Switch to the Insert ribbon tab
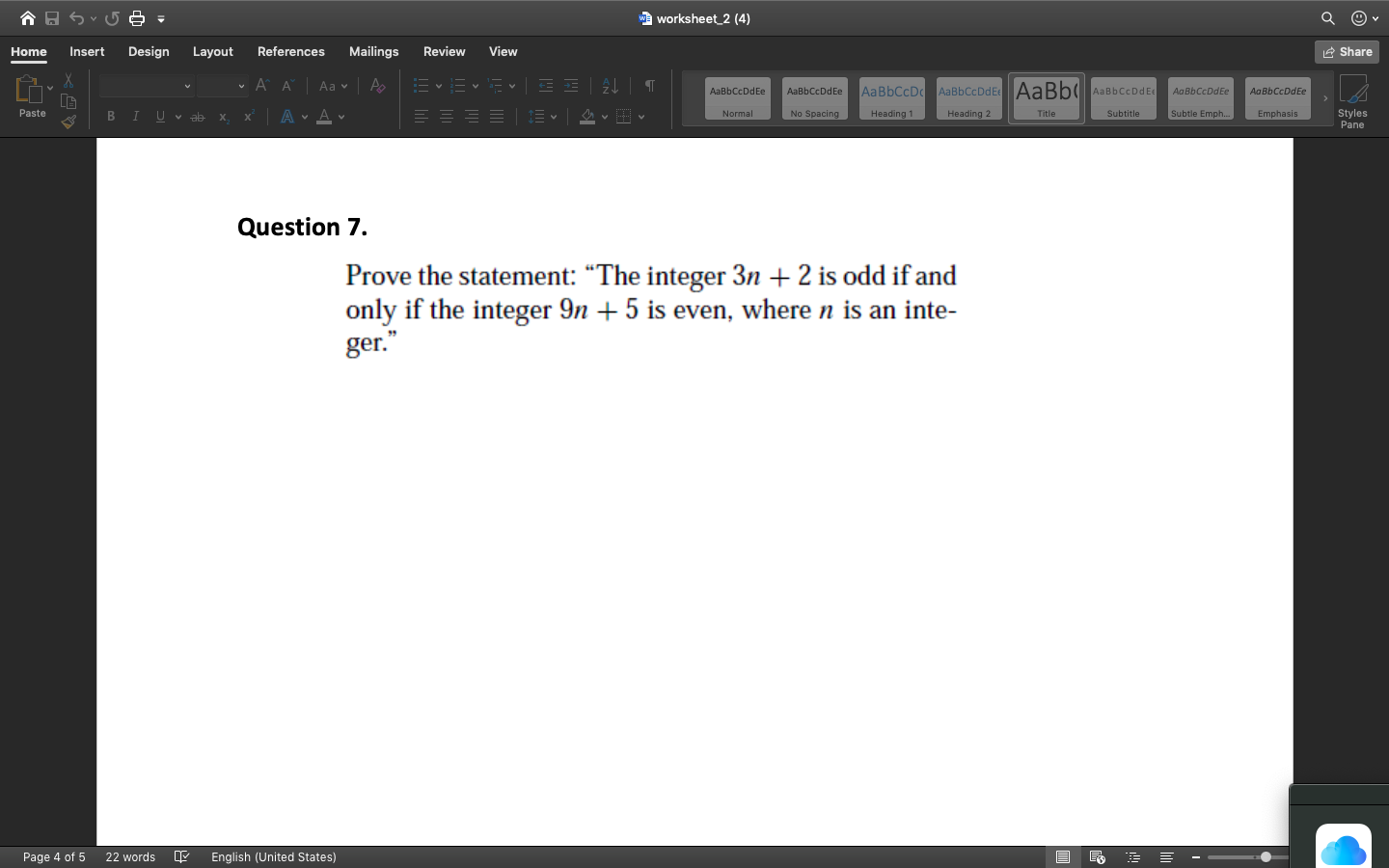This screenshot has height=868, width=1389. 87,51
